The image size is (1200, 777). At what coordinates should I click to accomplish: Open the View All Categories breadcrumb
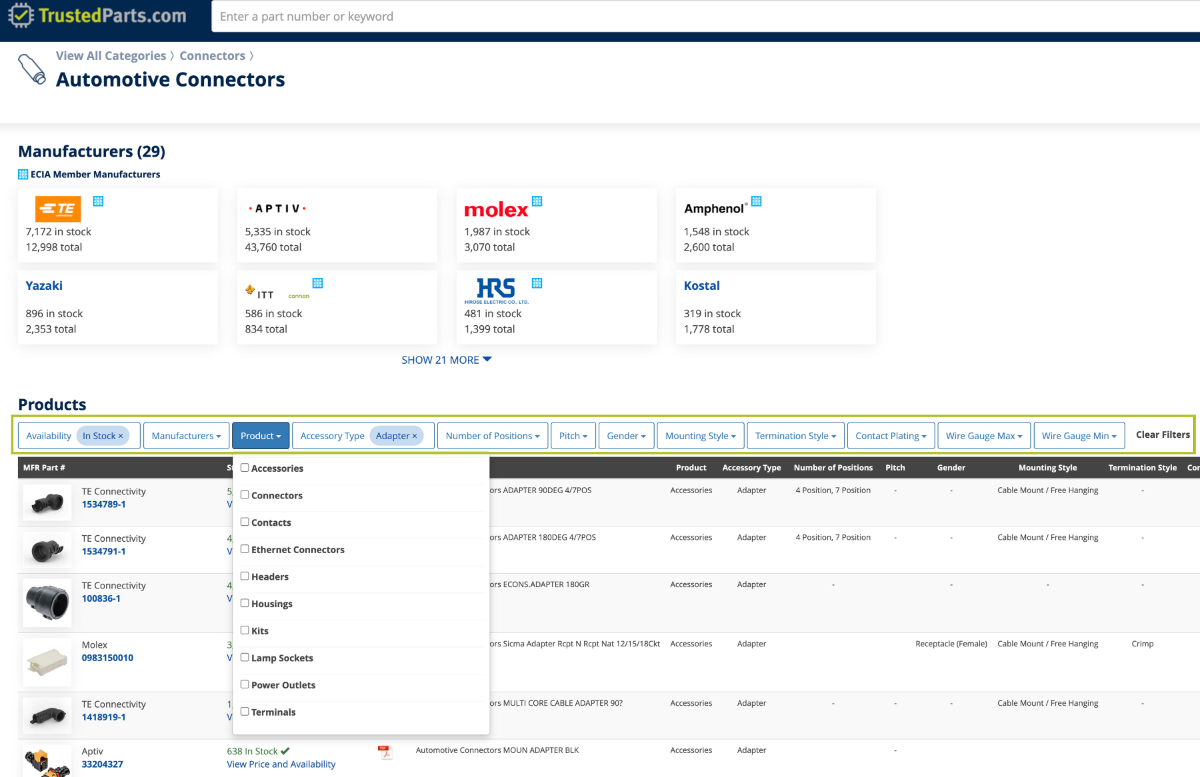pos(111,56)
